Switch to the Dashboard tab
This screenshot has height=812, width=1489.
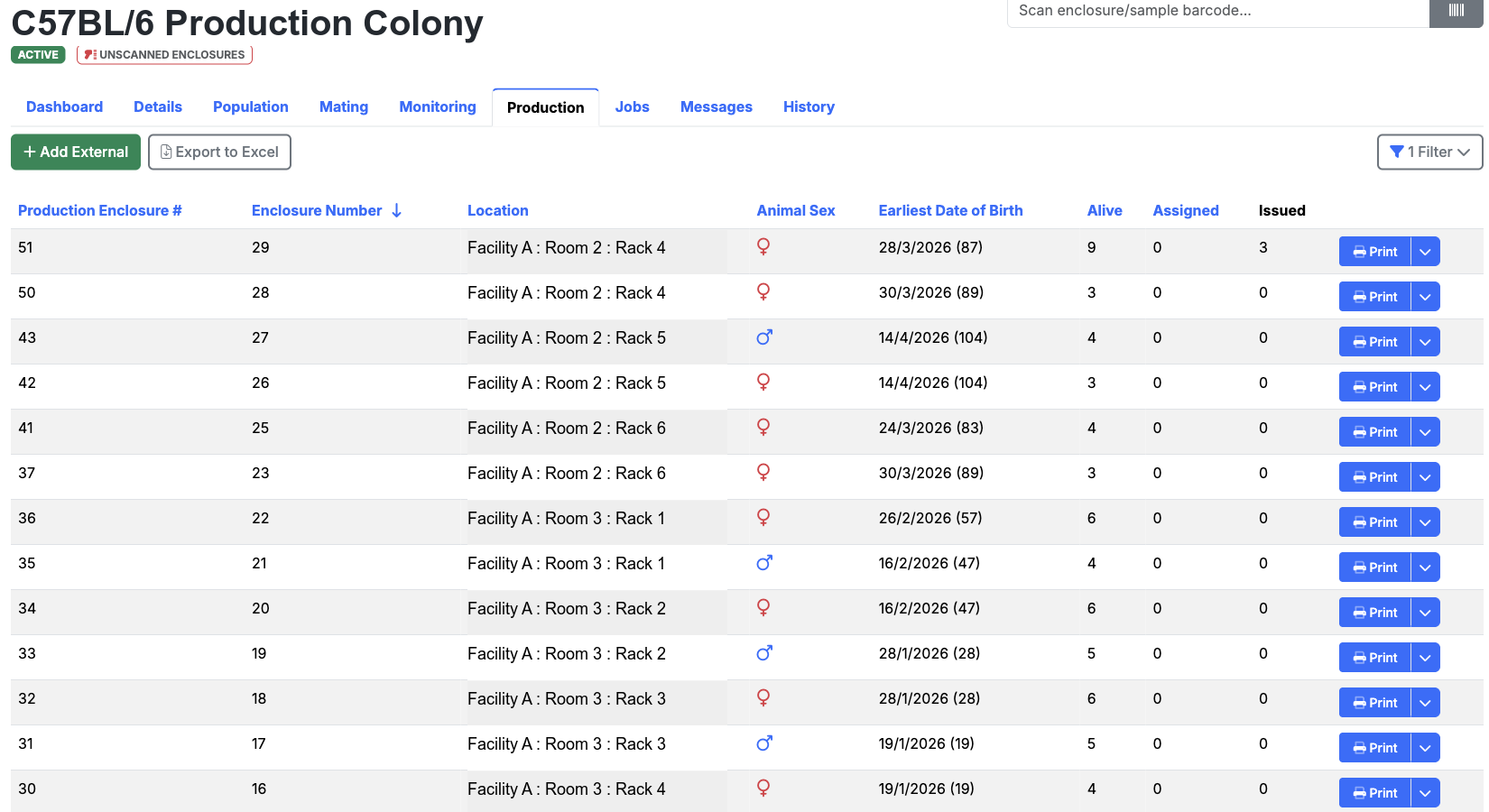[x=65, y=106]
